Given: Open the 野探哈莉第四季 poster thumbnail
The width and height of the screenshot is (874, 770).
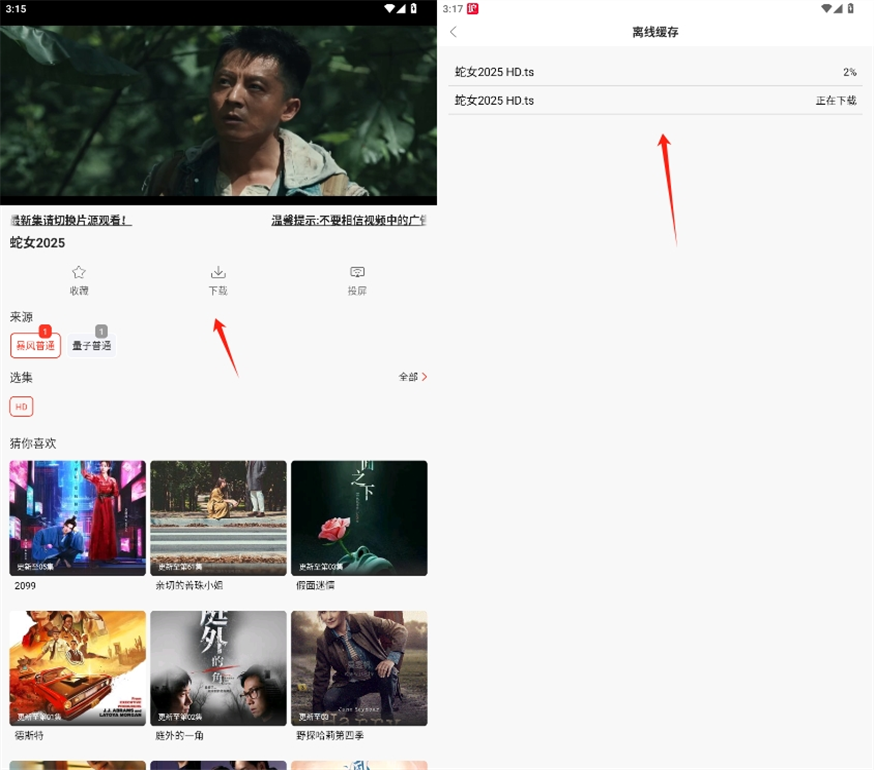Looking at the screenshot, I should point(359,668).
